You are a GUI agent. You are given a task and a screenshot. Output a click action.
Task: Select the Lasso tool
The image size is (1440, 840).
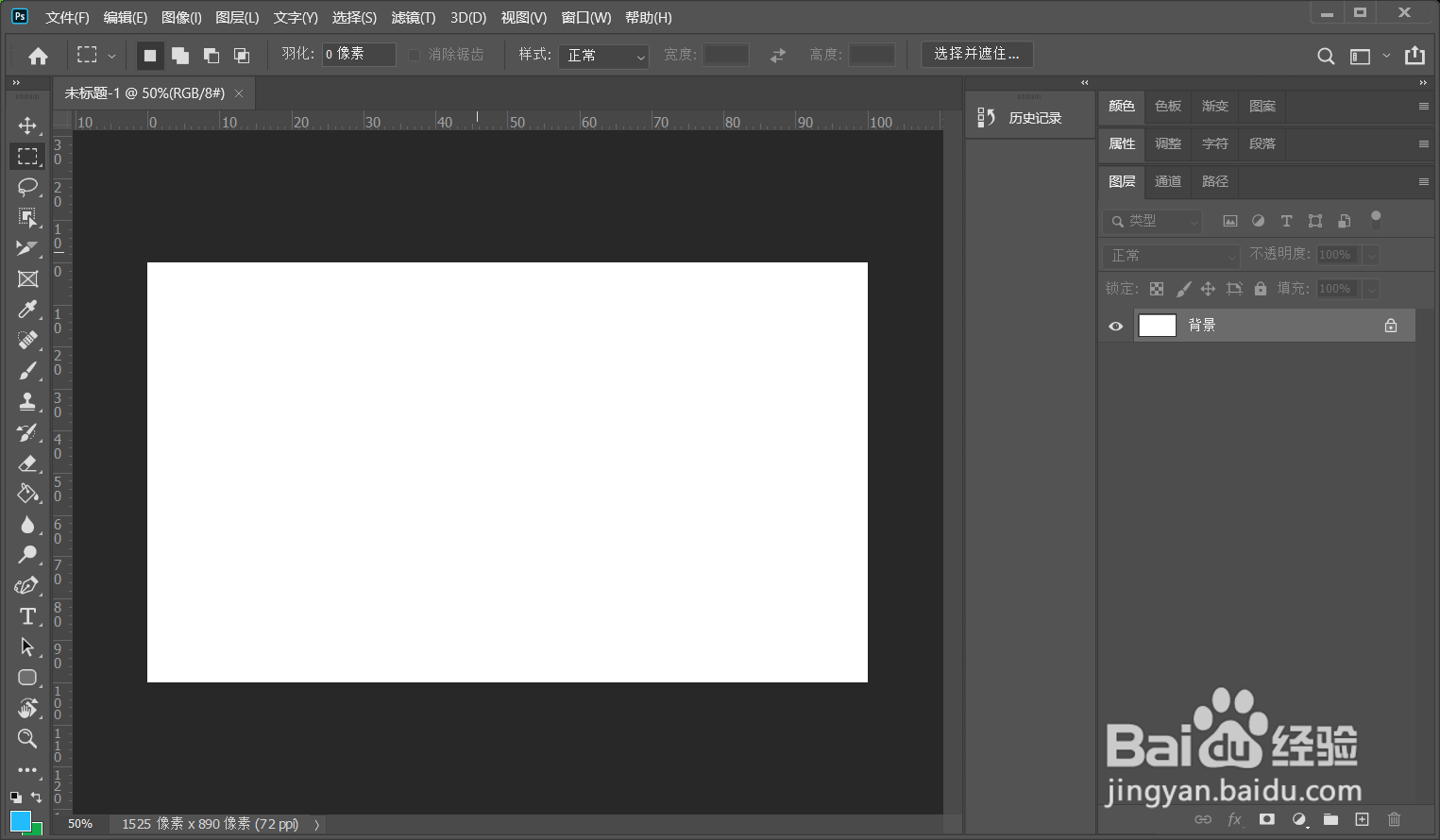click(x=27, y=187)
